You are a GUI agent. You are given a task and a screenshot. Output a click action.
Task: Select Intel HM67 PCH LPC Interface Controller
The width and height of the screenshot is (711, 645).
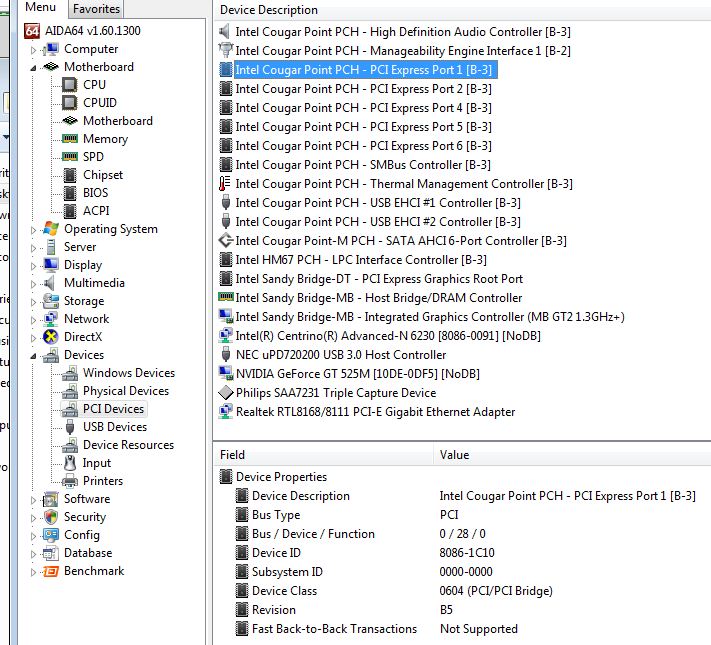tap(361, 260)
